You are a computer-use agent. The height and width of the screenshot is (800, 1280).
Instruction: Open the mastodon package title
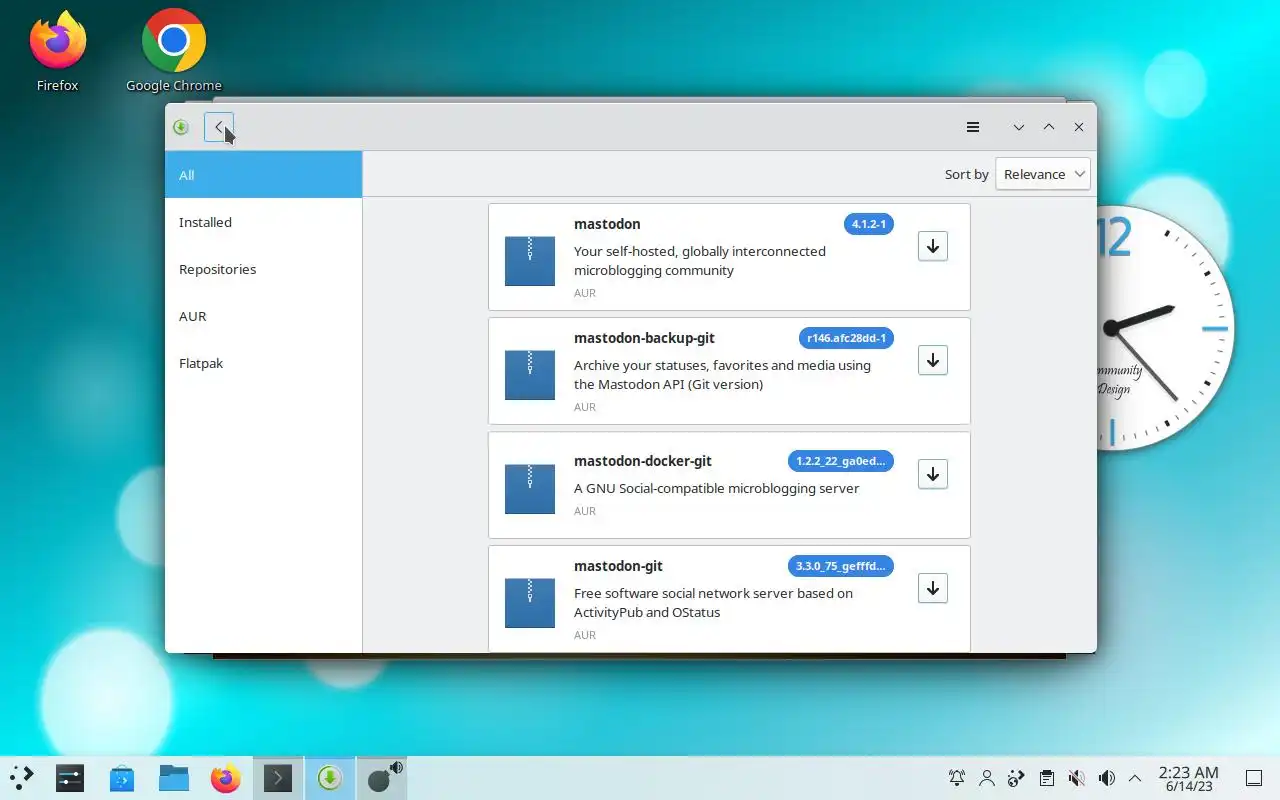click(x=607, y=224)
